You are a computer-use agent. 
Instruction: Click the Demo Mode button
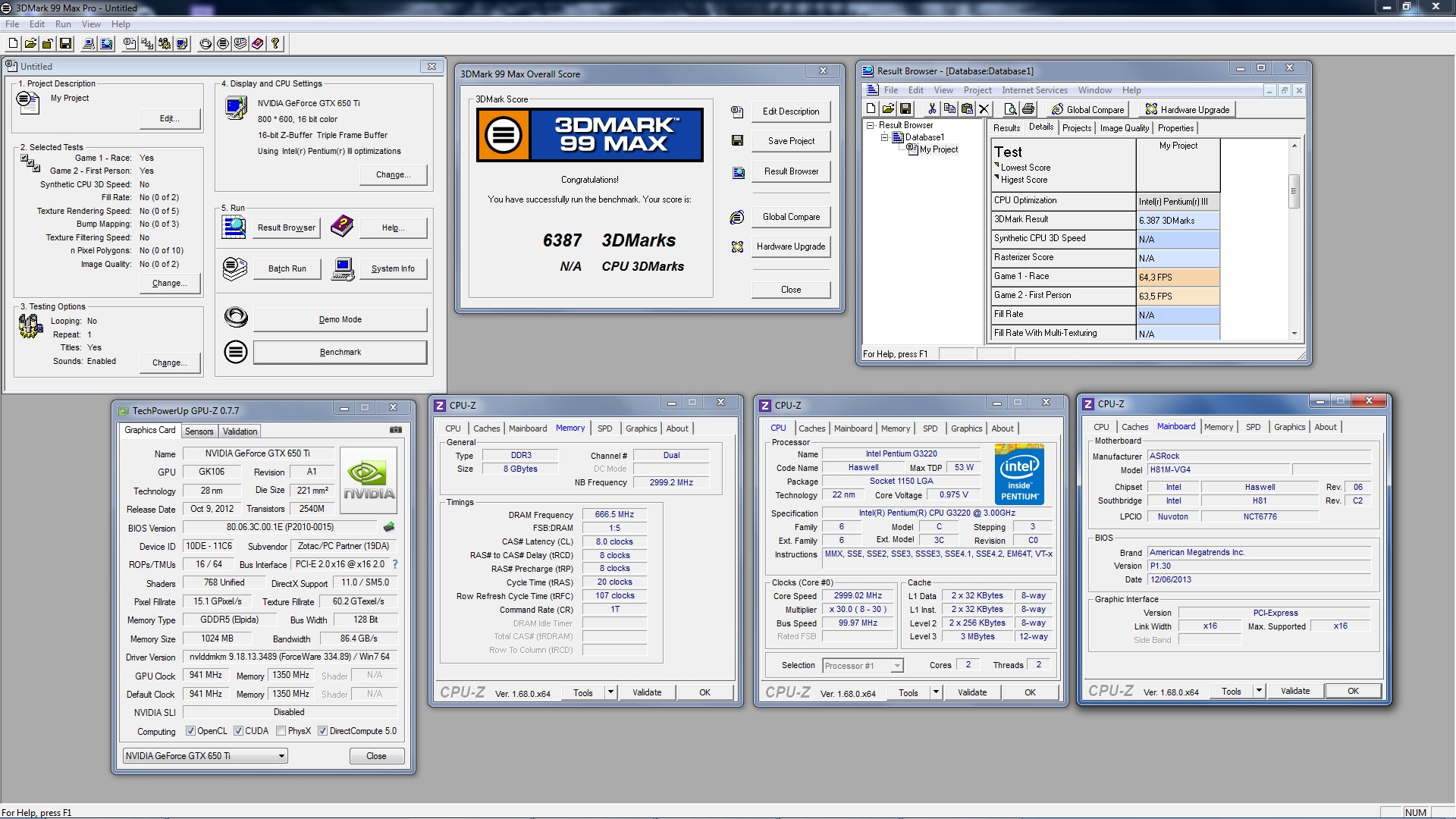click(340, 319)
